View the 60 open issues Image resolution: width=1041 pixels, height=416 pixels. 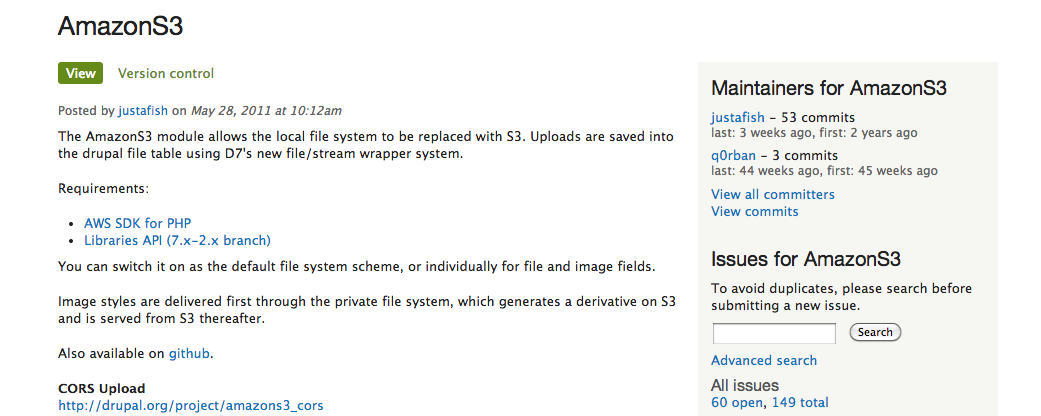tap(738, 402)
